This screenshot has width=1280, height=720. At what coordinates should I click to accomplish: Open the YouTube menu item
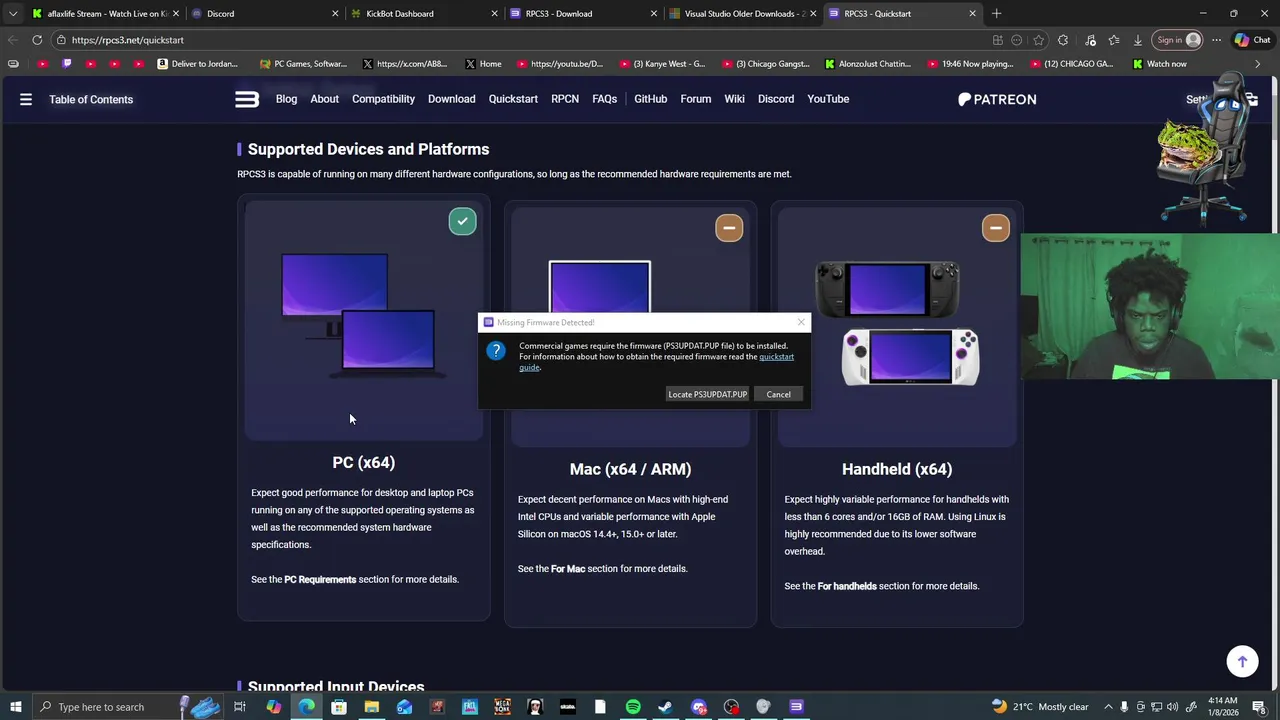pos(828,99)
